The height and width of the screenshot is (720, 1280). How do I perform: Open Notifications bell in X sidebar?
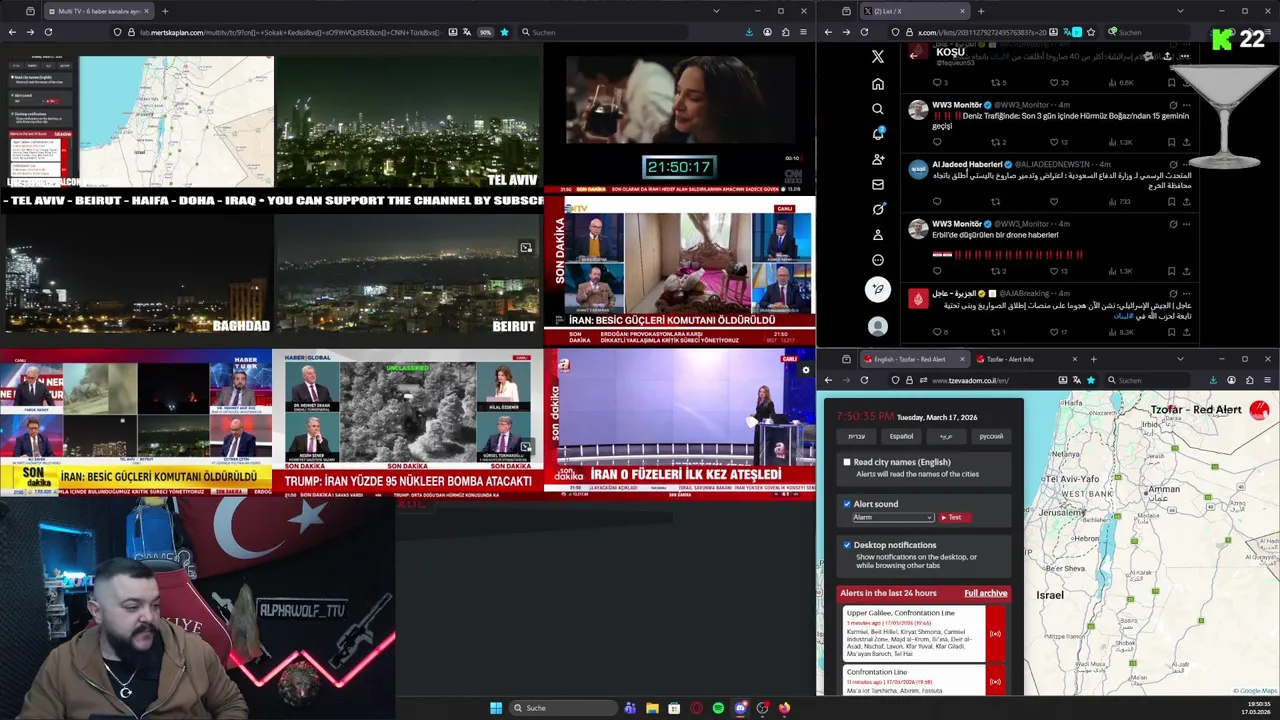tap(878, 134)
